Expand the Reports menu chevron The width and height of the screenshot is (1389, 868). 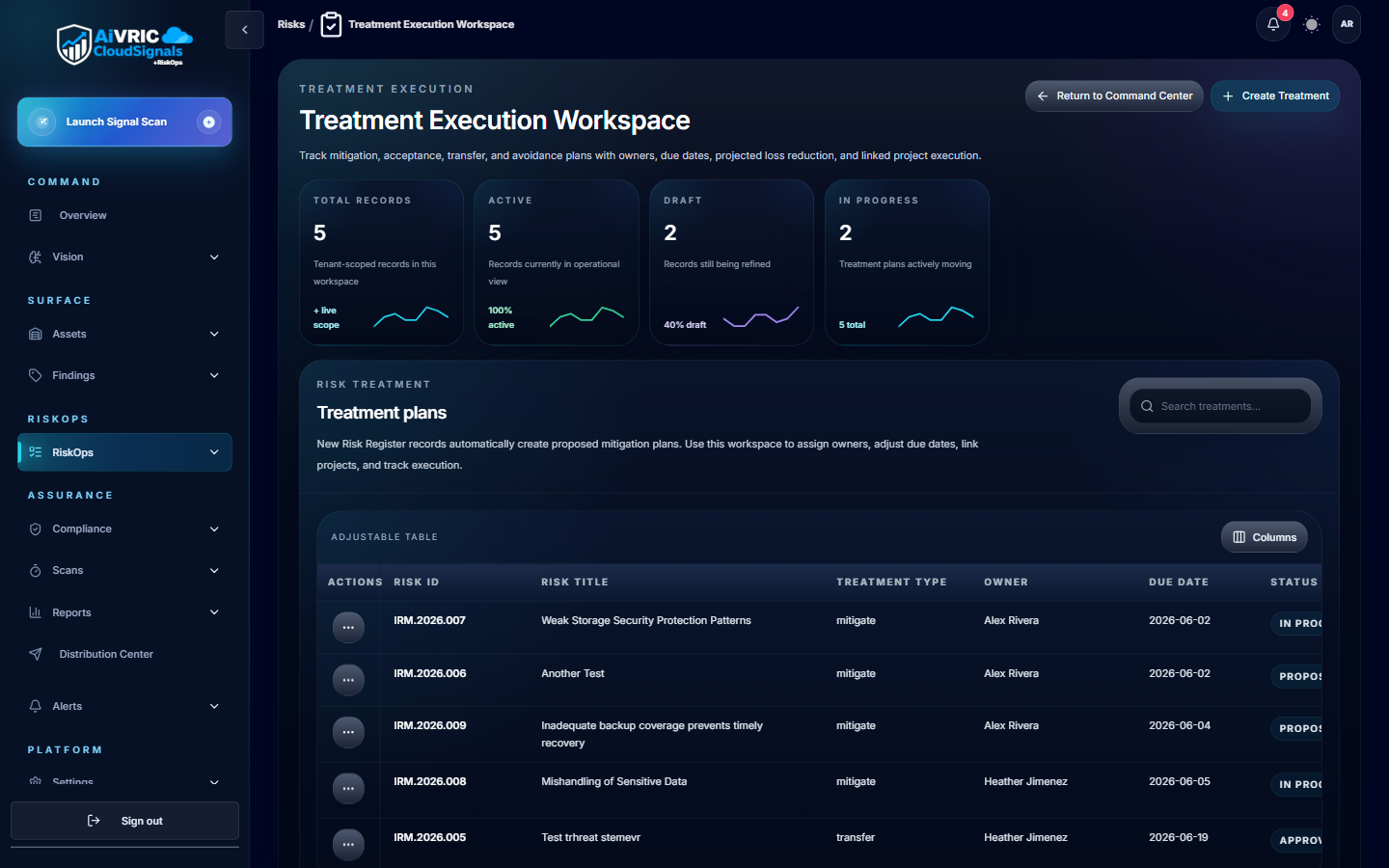pyautogui.click(x=214, y=612)
